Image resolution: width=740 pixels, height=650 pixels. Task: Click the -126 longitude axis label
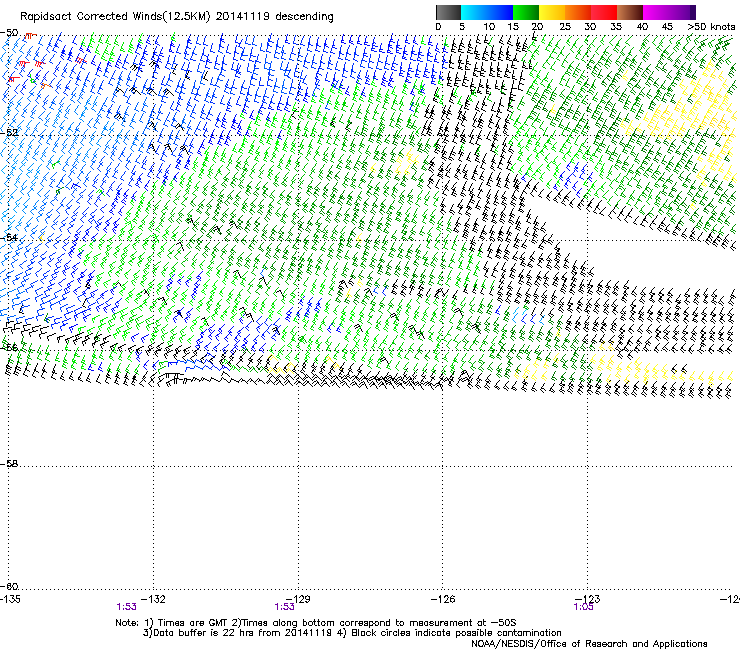pyautogui.click(x=443, y=599)
